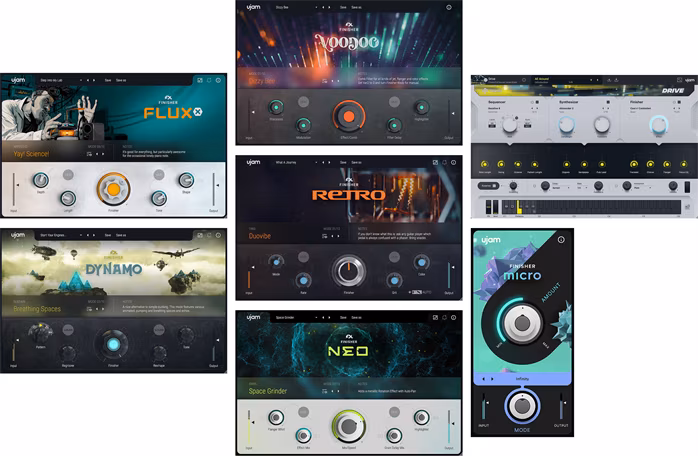Image resolution: width=698 pixels, height=456 pixels.
Task: Go to previous mode in Finisher Micro
Action: click(484, 379)
